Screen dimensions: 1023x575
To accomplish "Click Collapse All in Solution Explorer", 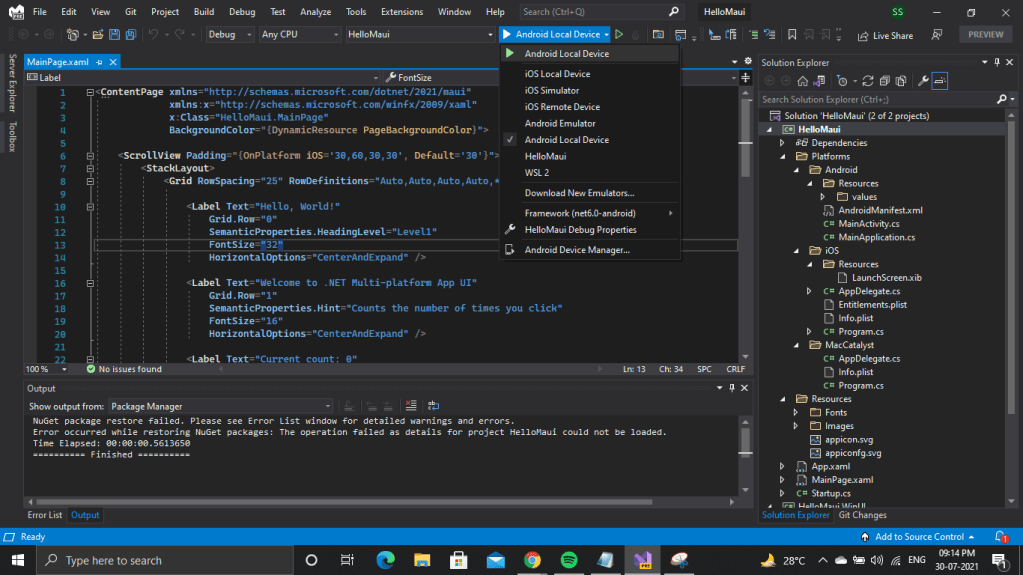I will pyautogui.click(x=885, y=81).
